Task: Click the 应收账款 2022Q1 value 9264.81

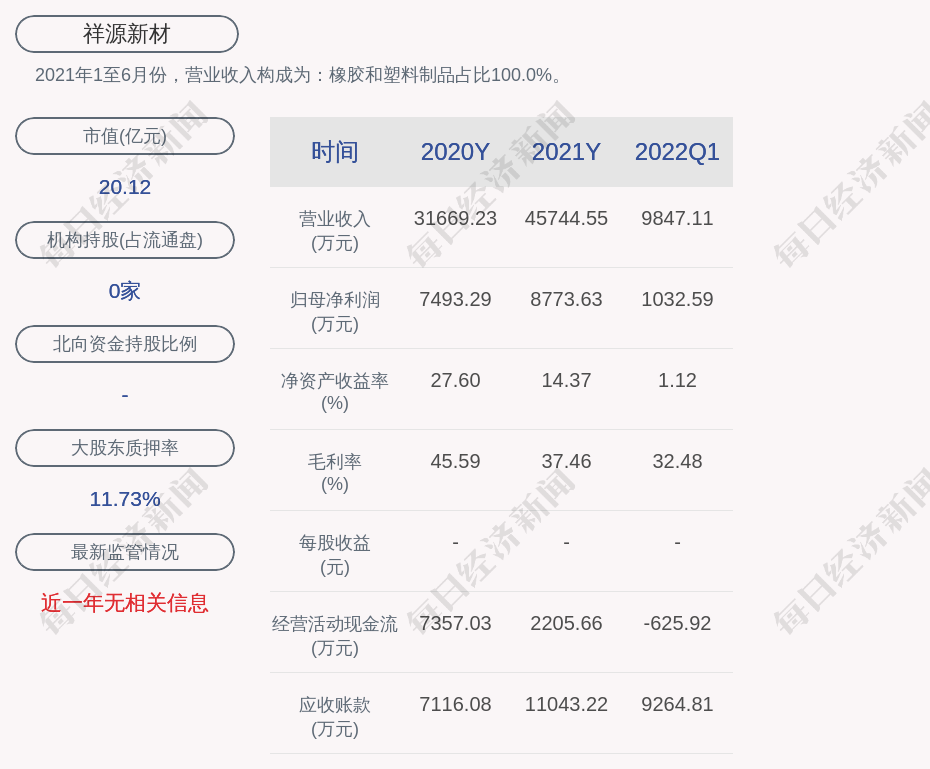Action: click(677, 704)
